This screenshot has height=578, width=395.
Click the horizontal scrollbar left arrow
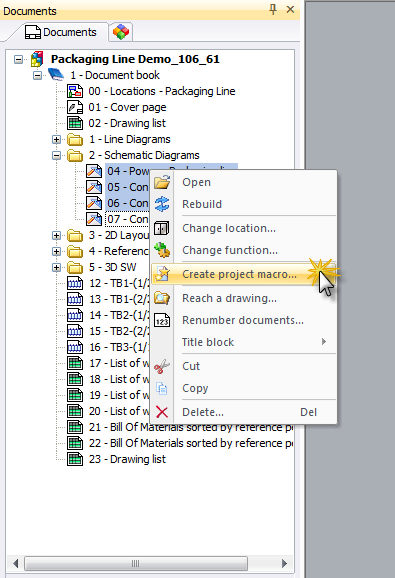click(15, 563)
